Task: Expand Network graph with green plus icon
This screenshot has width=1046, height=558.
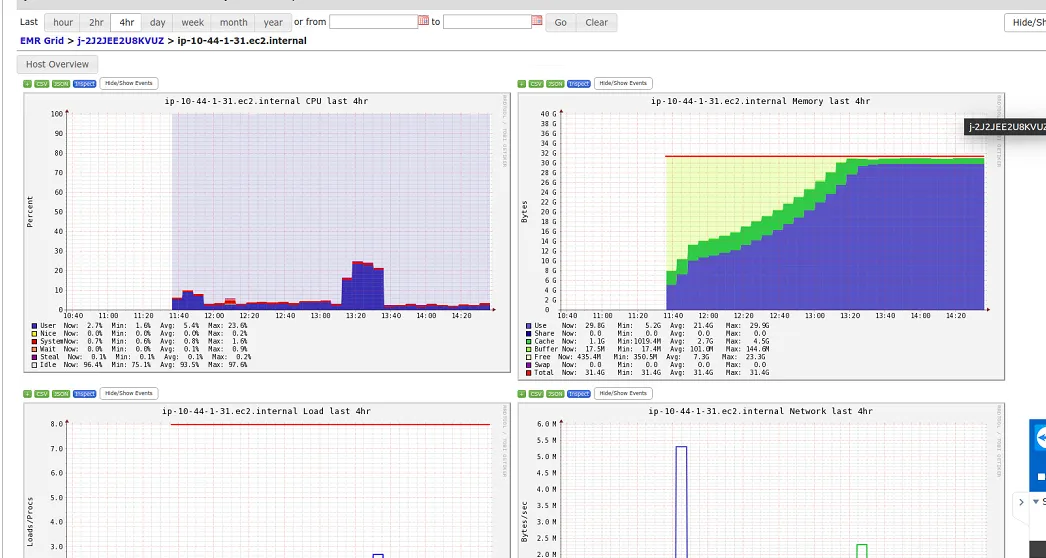Action: 522,394
